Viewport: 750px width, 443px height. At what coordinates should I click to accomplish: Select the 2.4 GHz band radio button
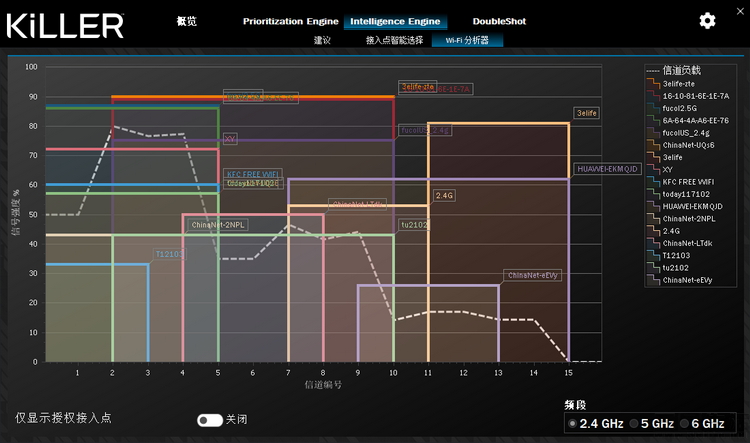(572, 424)
